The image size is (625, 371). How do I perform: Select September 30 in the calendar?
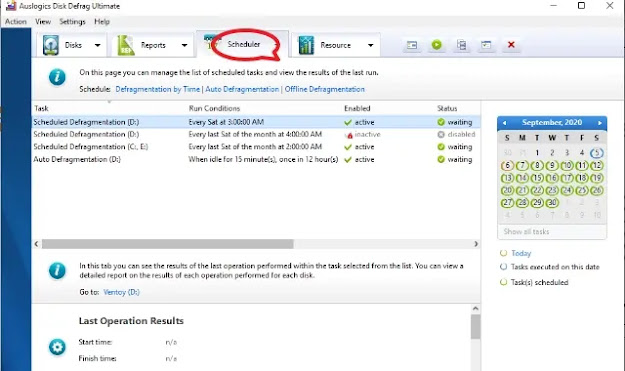552,202
